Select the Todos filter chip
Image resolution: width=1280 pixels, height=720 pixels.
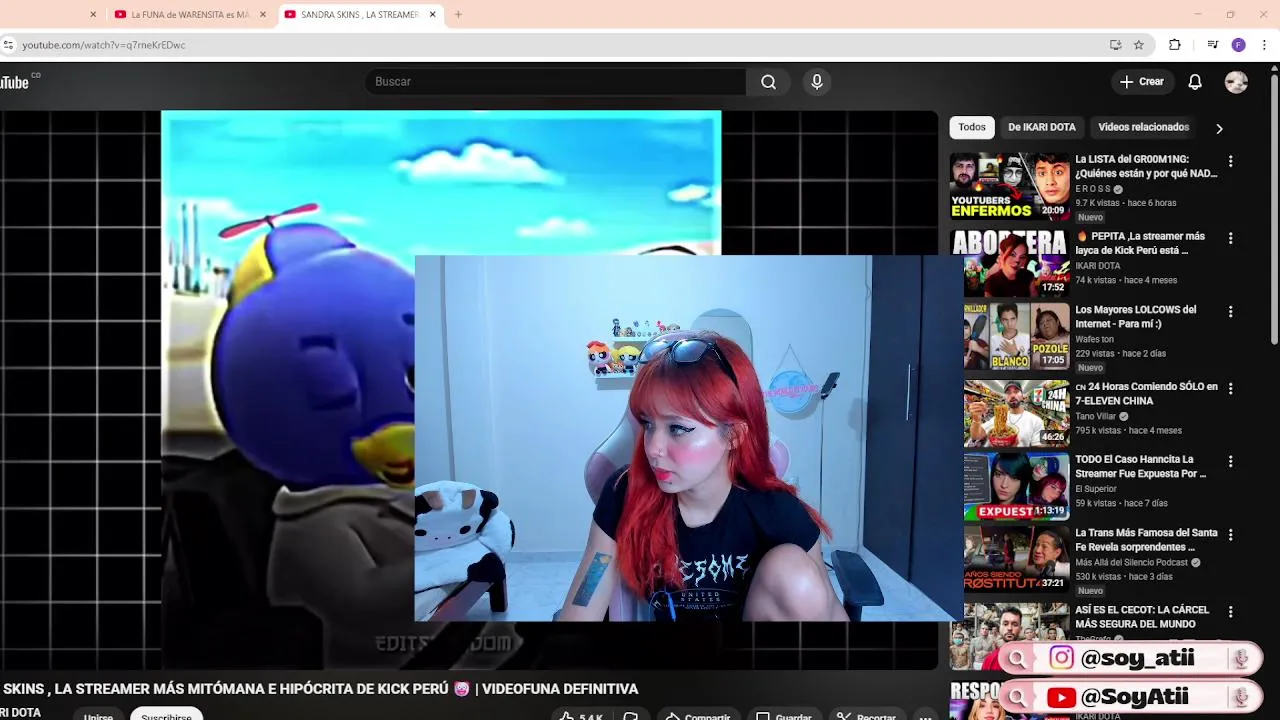(971, 127)
